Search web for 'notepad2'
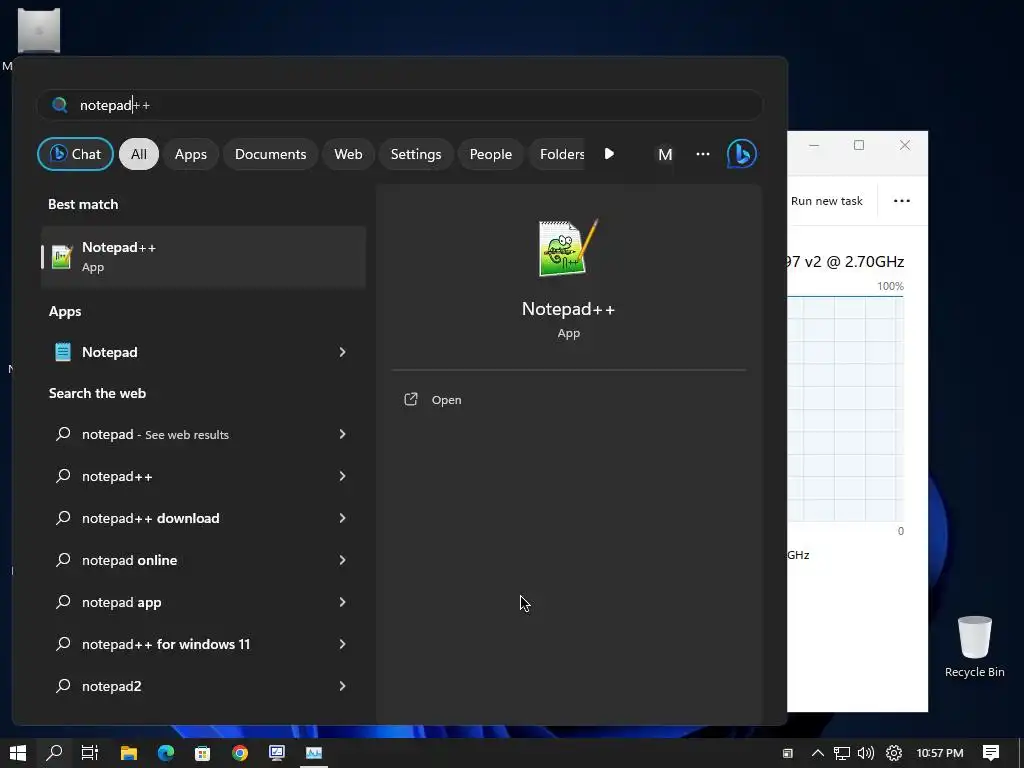Viewport: 1024px width, 768px height. coord(112,686)
